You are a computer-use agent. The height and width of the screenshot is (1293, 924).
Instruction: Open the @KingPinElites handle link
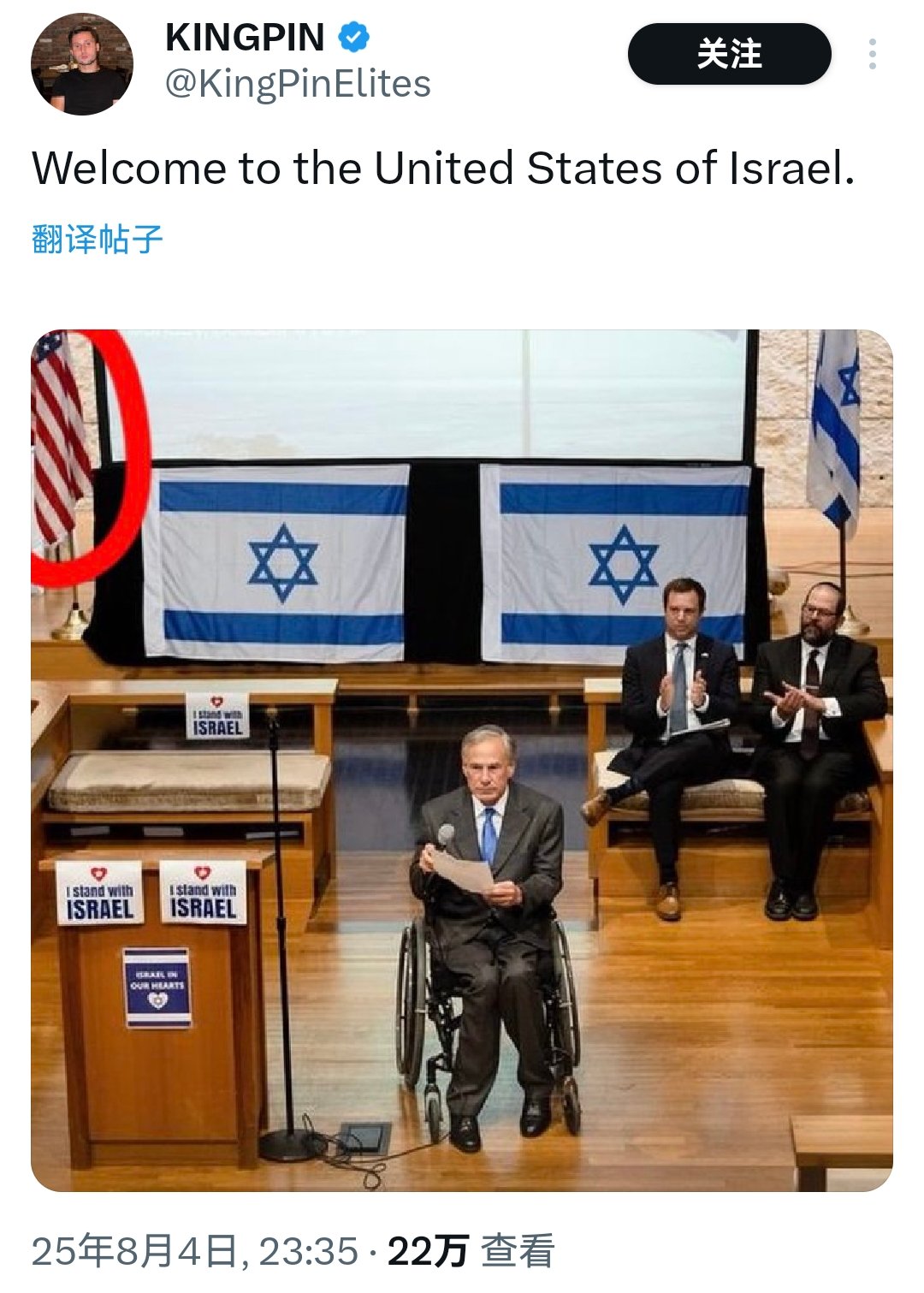pyautogui.click(x=298, y=84)
